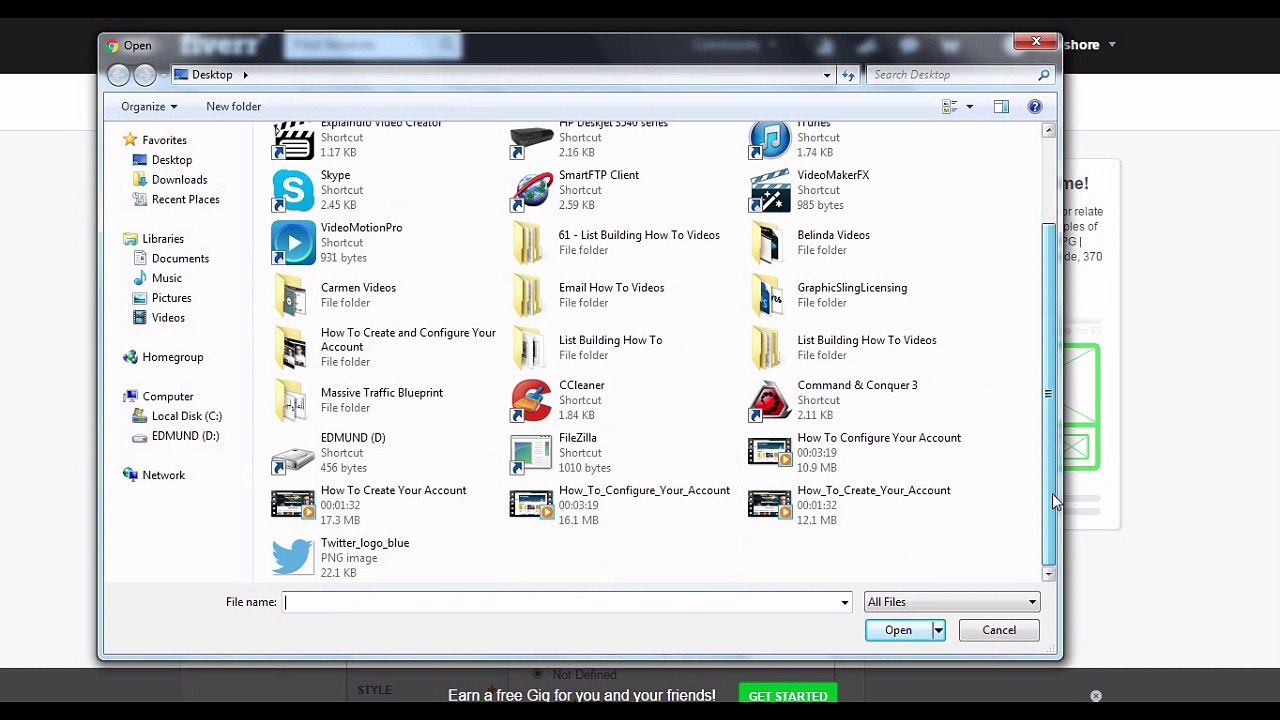This screenshot has height=720, width=1280.
Task: Change the file view layout button
Action: [950, 107]
